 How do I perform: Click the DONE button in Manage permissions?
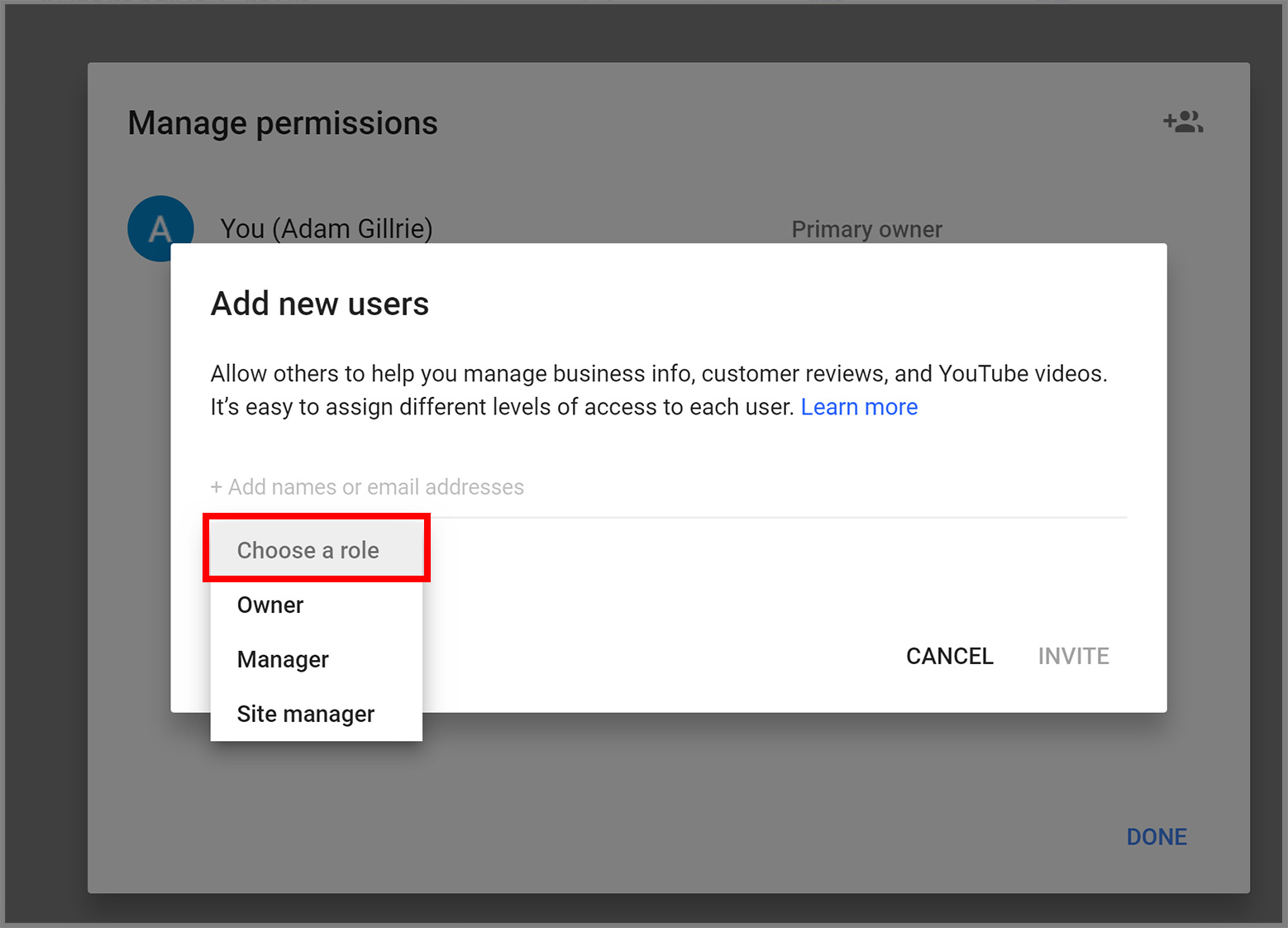point(1157,837)
